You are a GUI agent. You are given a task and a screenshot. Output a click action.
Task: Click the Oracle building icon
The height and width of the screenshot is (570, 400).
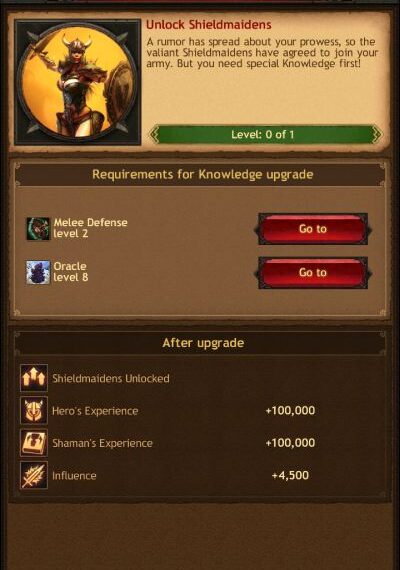(38, 272)
